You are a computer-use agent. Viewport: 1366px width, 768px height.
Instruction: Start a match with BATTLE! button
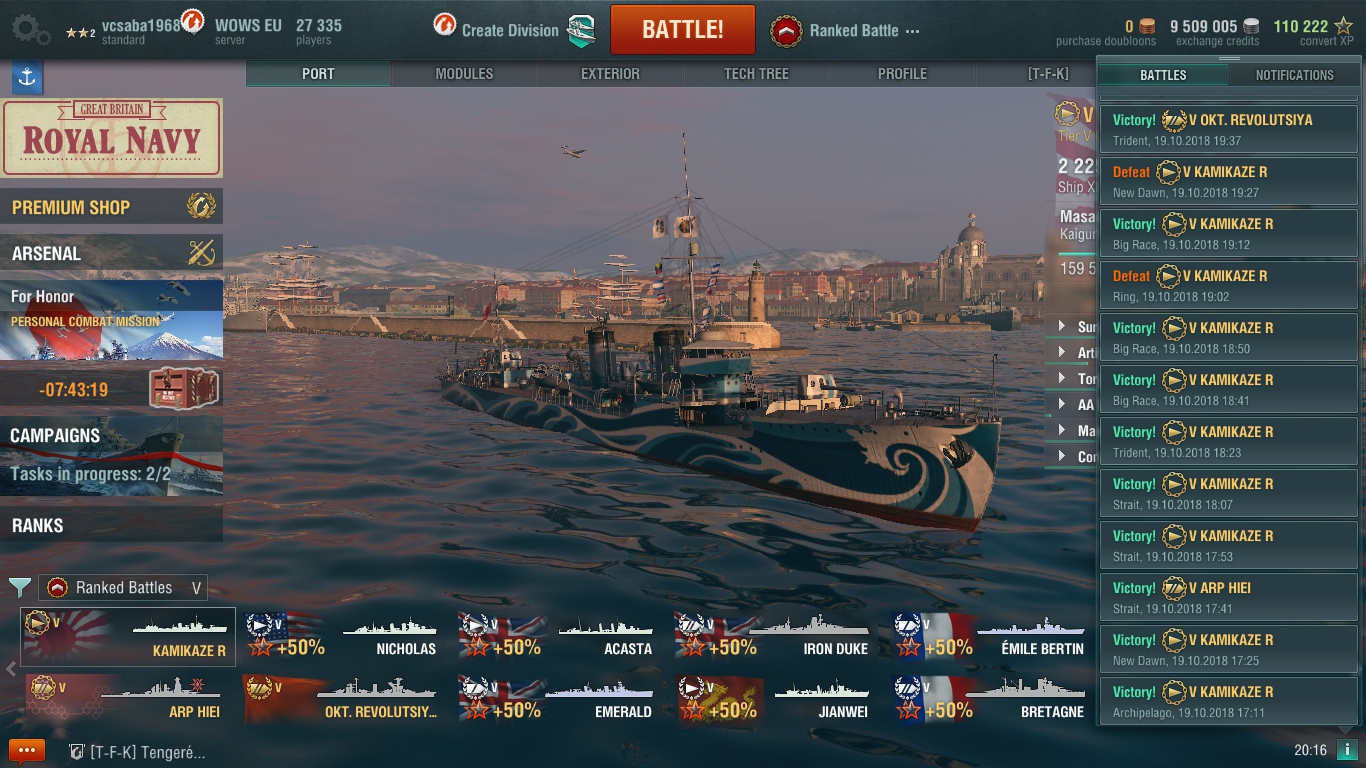[x=683, y=30]
